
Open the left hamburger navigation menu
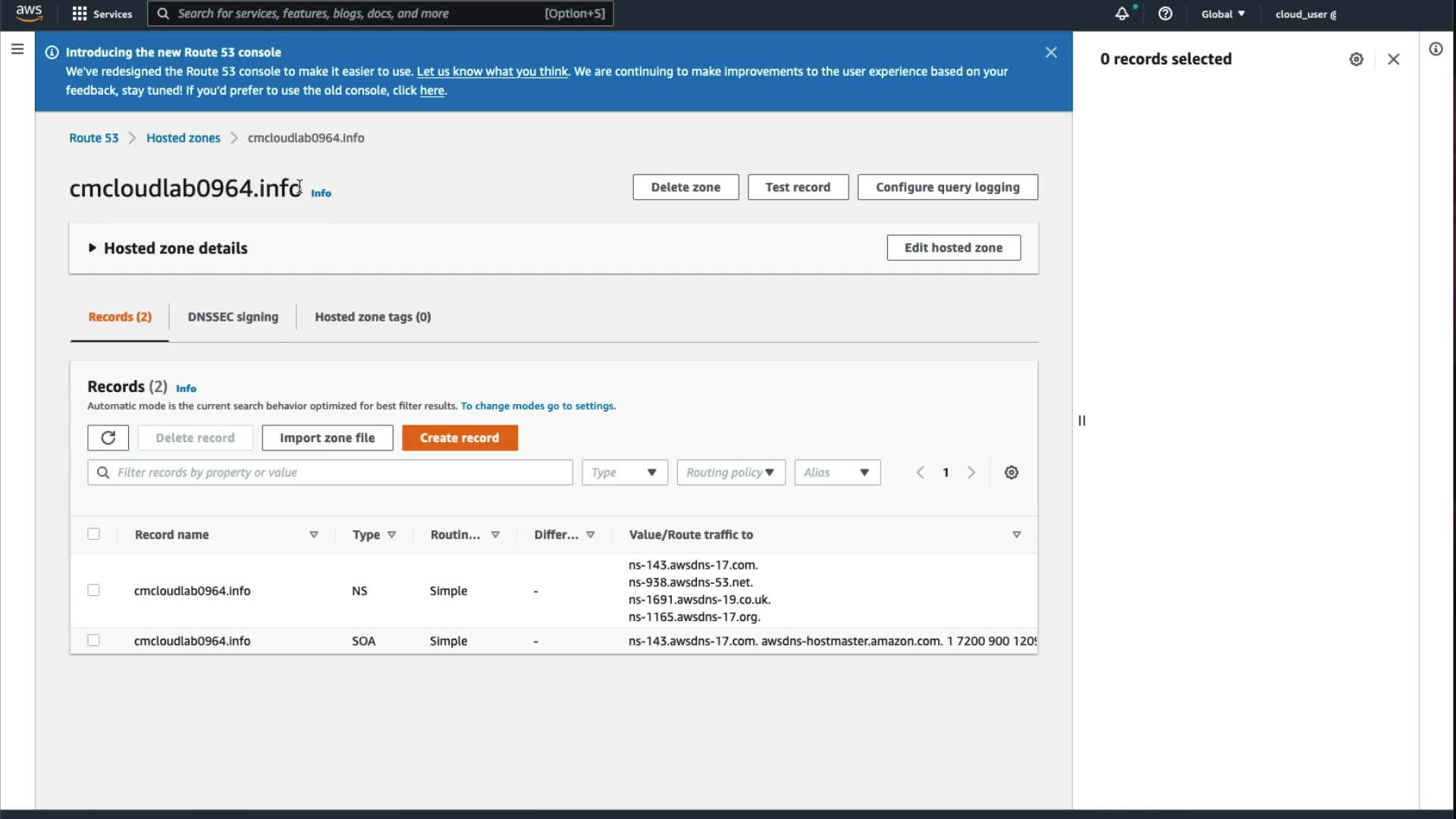[x=17, y=49]
